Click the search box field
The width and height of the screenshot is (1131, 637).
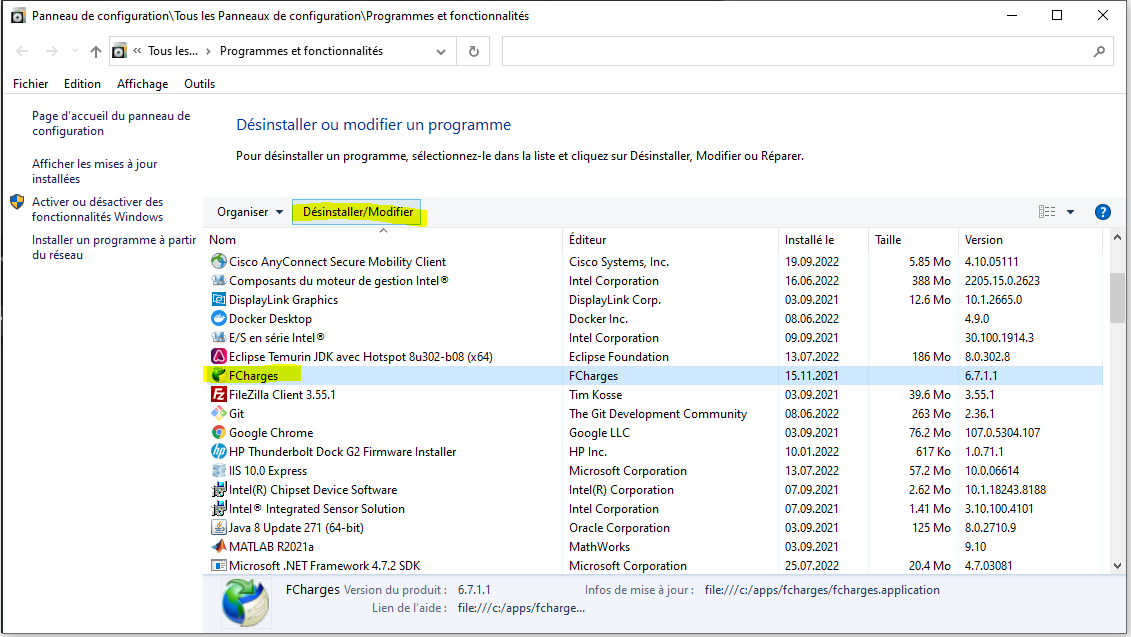pyautogui.click(x=807, y=51)
